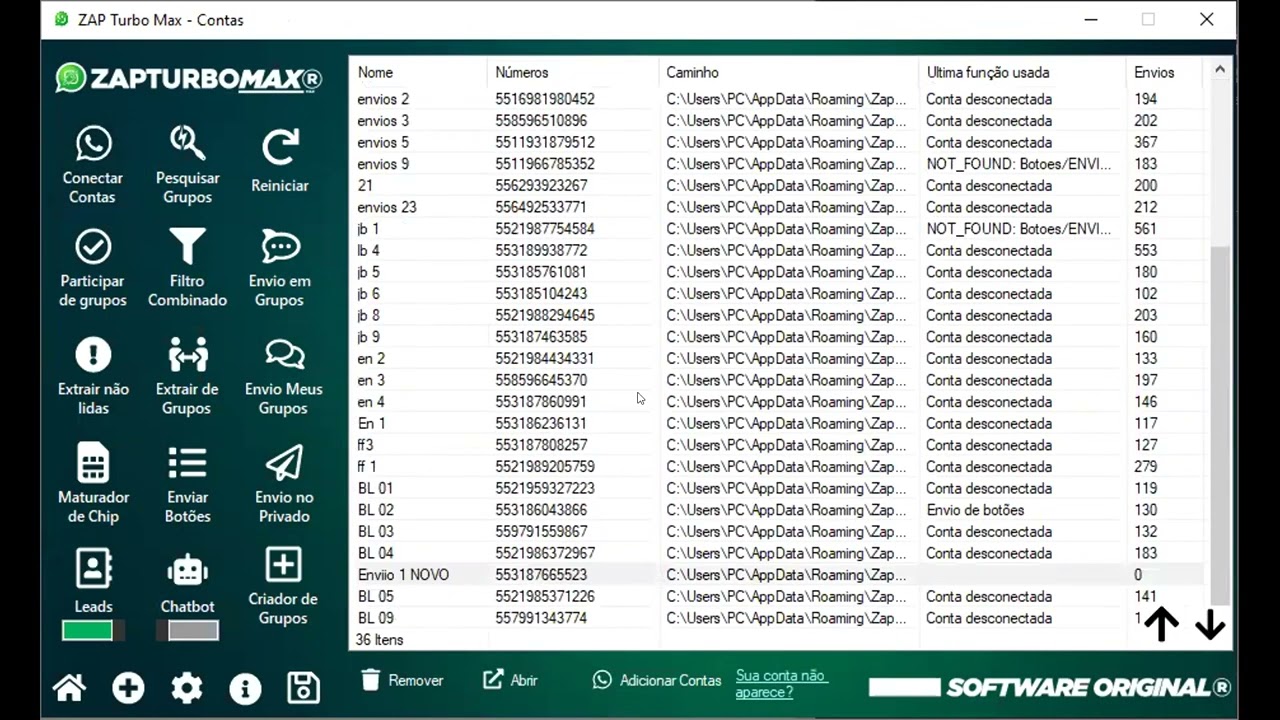Select the 'ff 1' account row
The width and height of the screenshot is (1280, 720).
point(779,466)
